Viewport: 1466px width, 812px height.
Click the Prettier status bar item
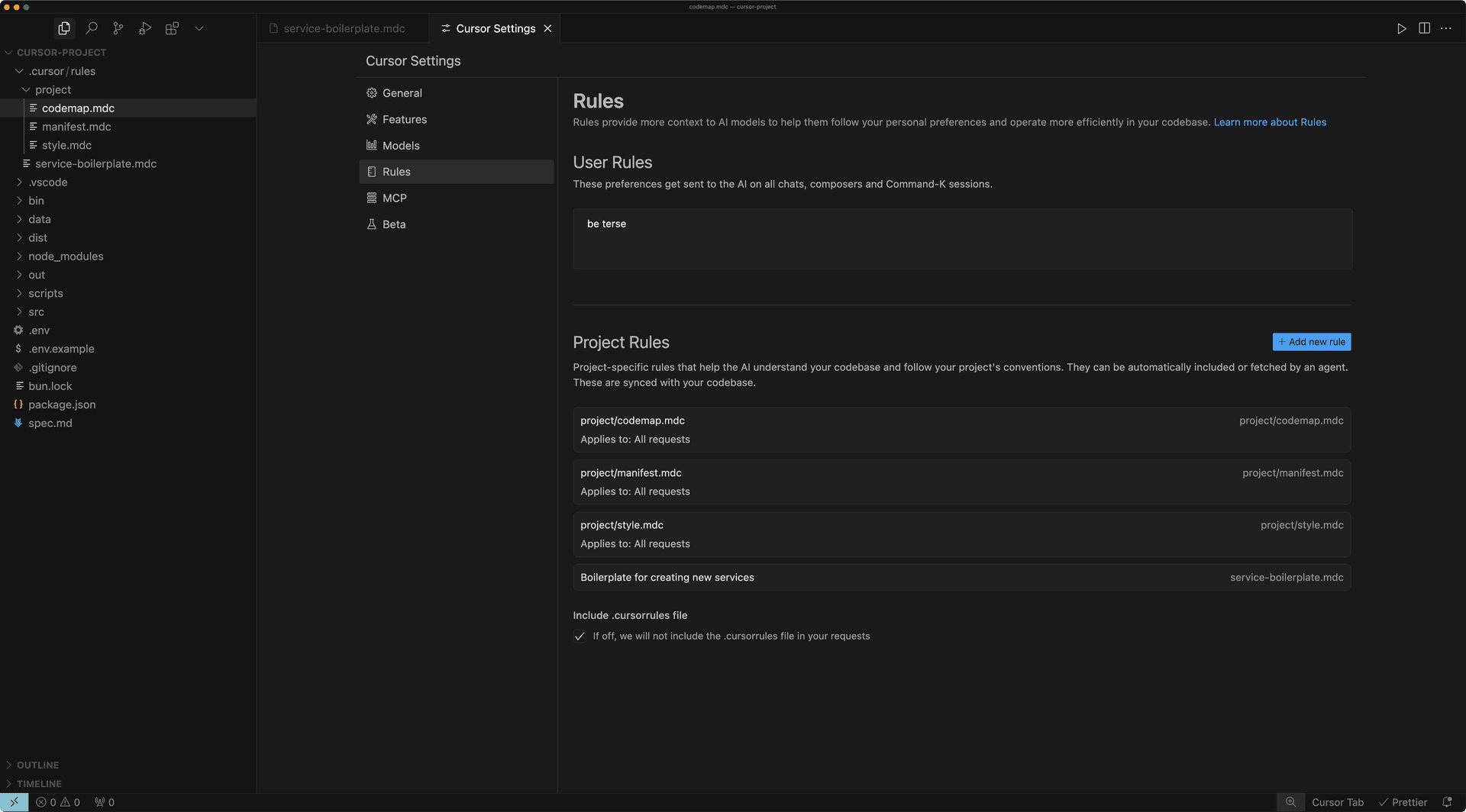coord(1403,802)
